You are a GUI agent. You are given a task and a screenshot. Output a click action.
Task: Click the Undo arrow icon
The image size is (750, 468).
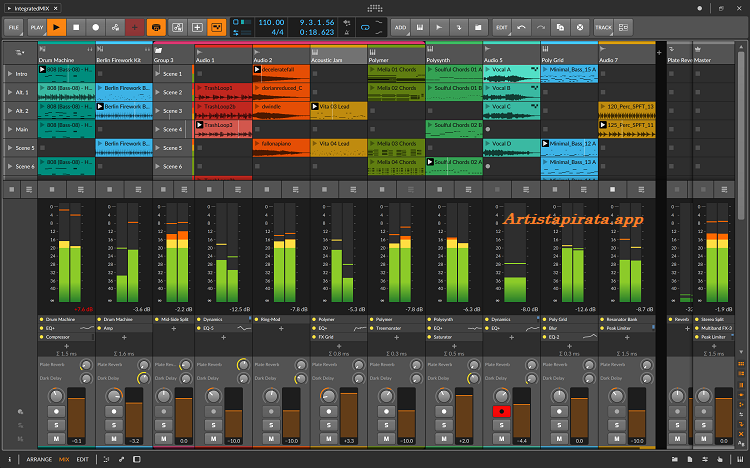click(x=523, y=27)
